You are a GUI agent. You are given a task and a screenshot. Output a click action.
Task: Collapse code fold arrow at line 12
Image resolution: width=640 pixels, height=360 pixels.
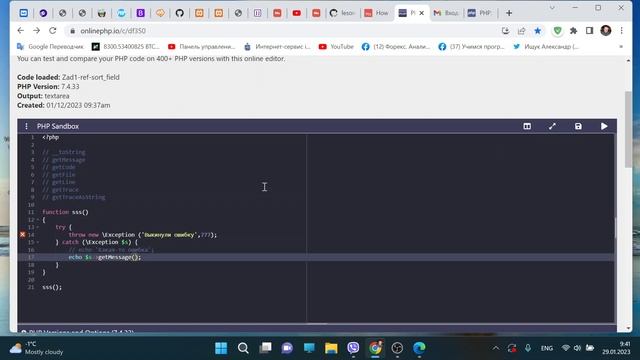[x=38, y=220]
